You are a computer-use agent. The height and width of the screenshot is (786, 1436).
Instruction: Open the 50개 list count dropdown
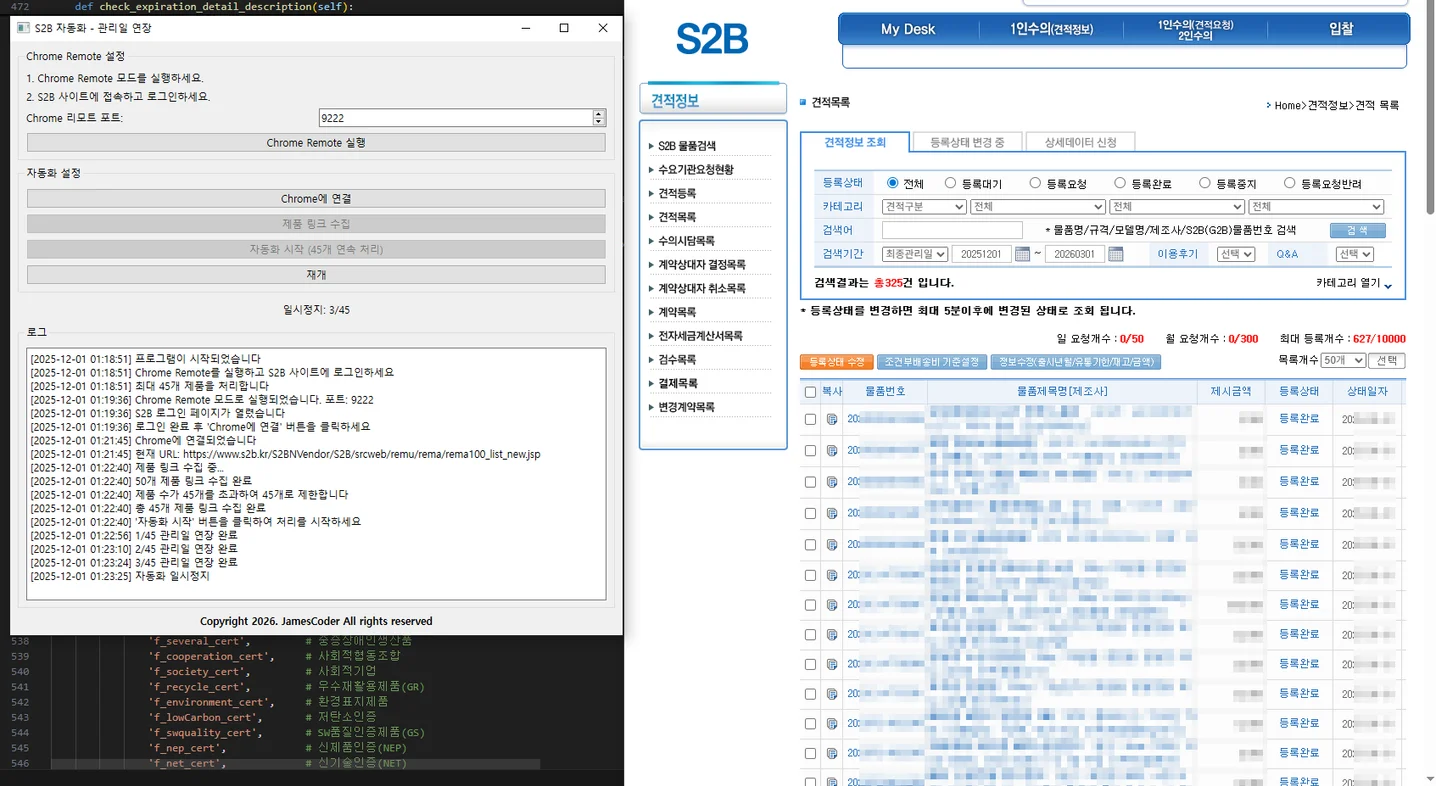[x=1343, y=361]
